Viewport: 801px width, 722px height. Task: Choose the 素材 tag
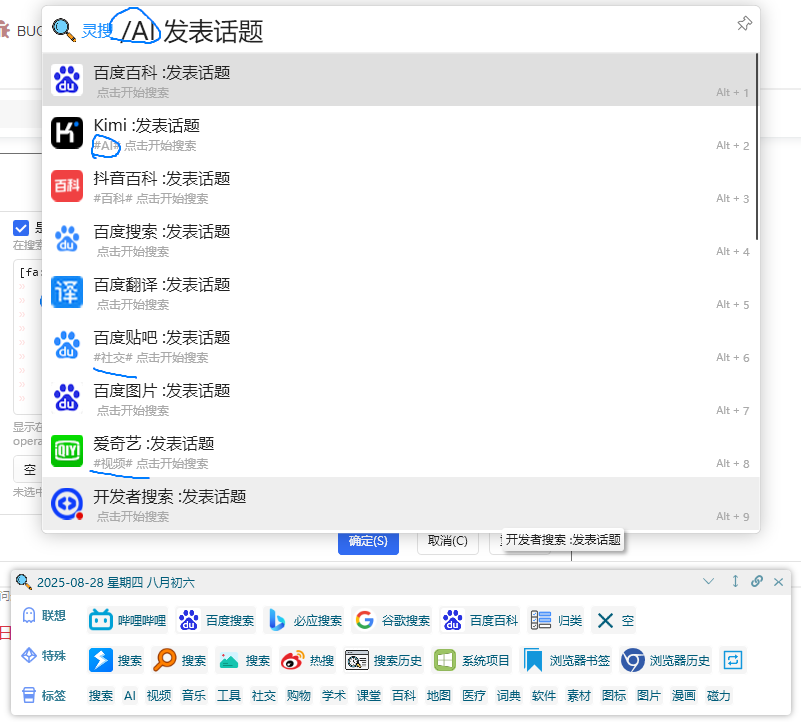579,695
